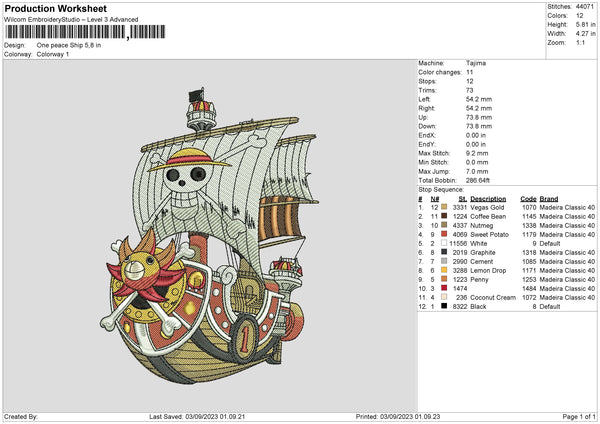Click the Stitches value '44071'

[585, 7]
